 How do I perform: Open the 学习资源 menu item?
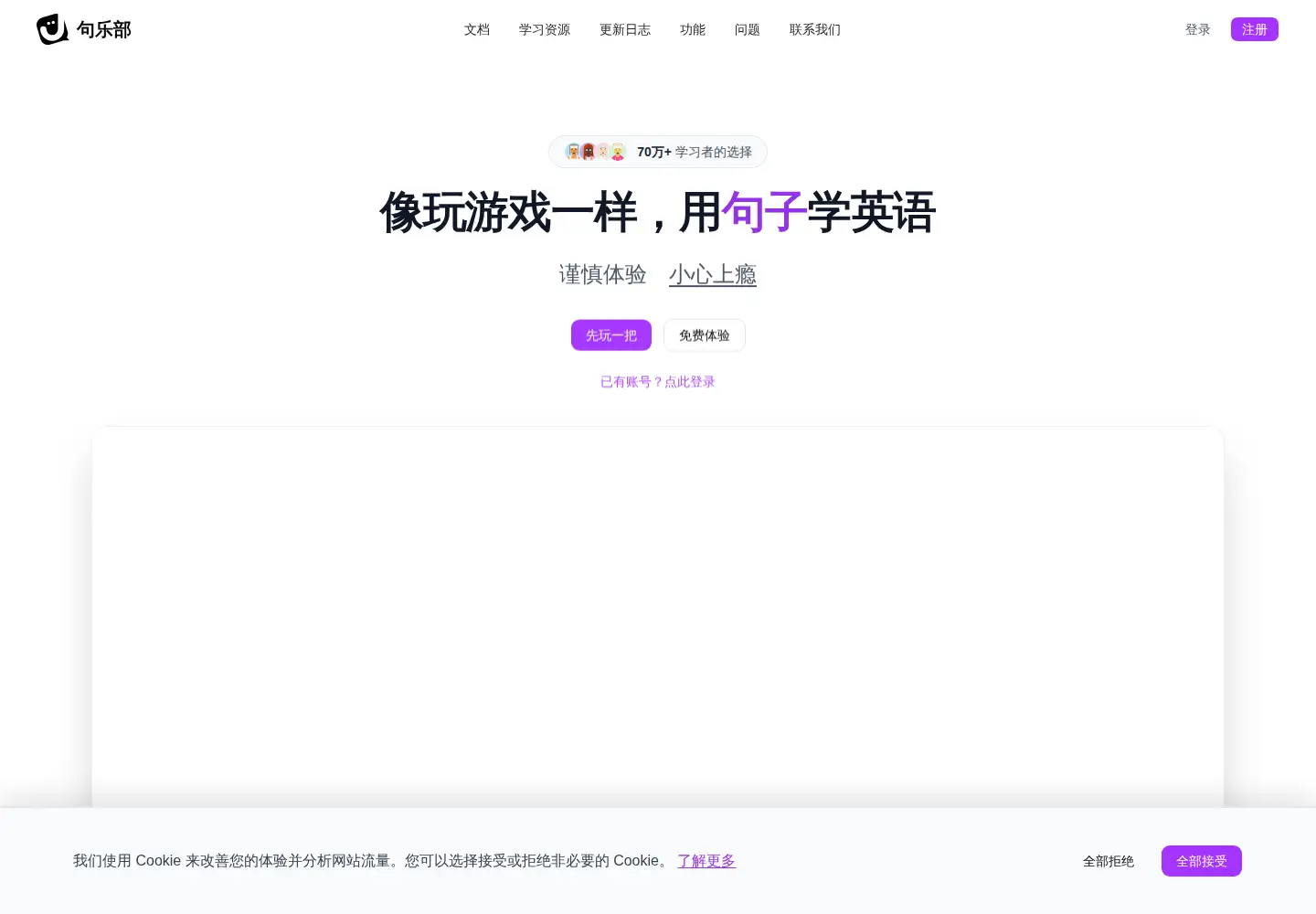(545, 29)
